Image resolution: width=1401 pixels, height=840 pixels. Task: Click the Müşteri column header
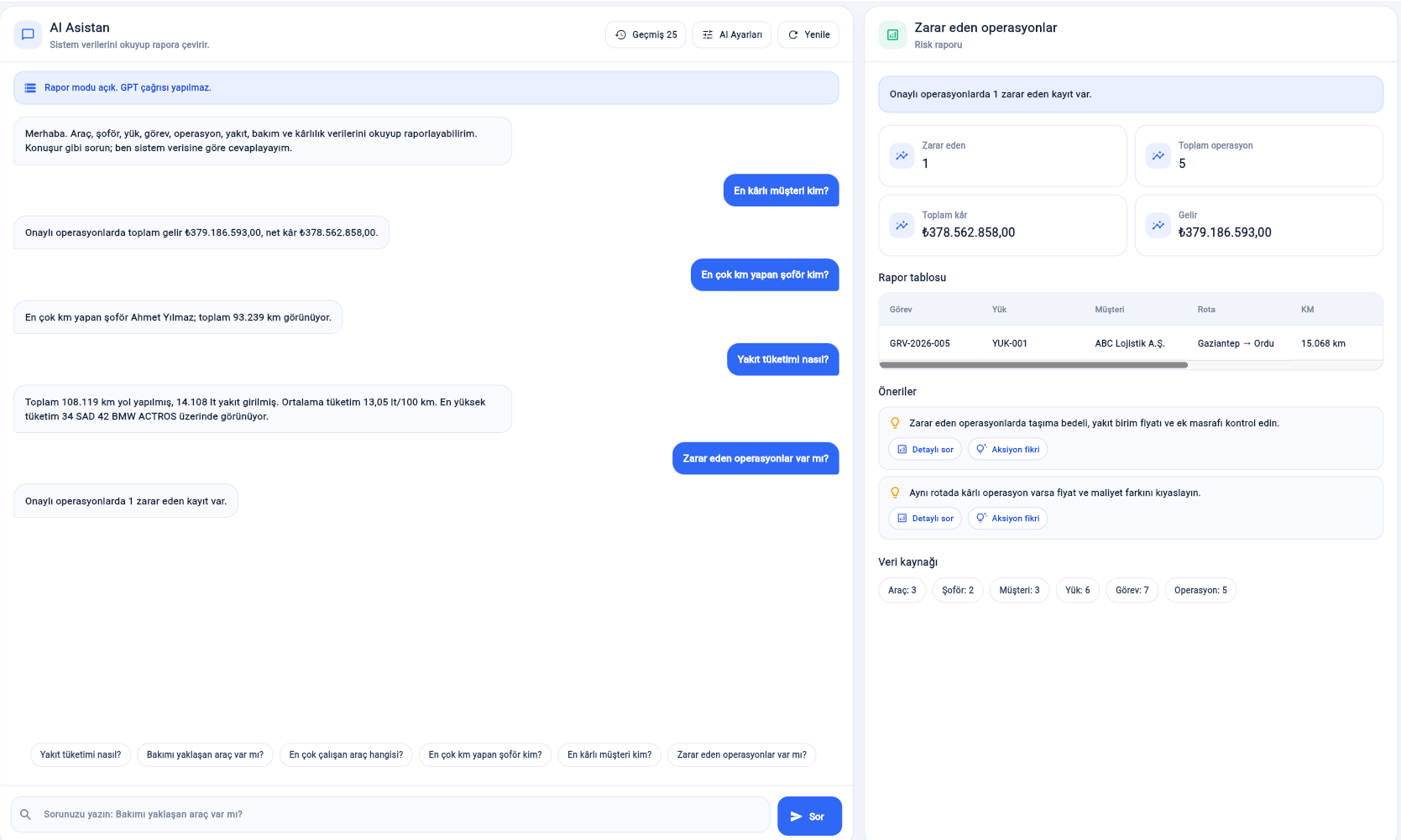click(x=1109, y=310)
